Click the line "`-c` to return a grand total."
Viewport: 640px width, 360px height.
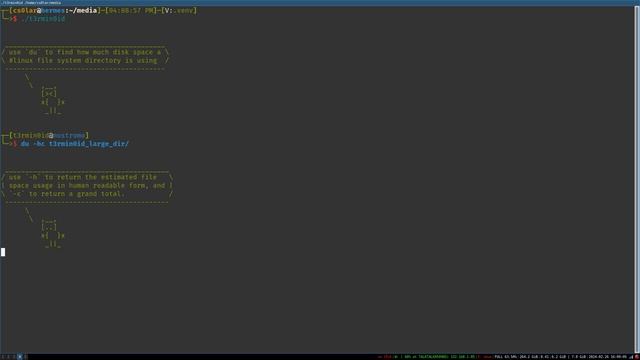coord(69,194)
